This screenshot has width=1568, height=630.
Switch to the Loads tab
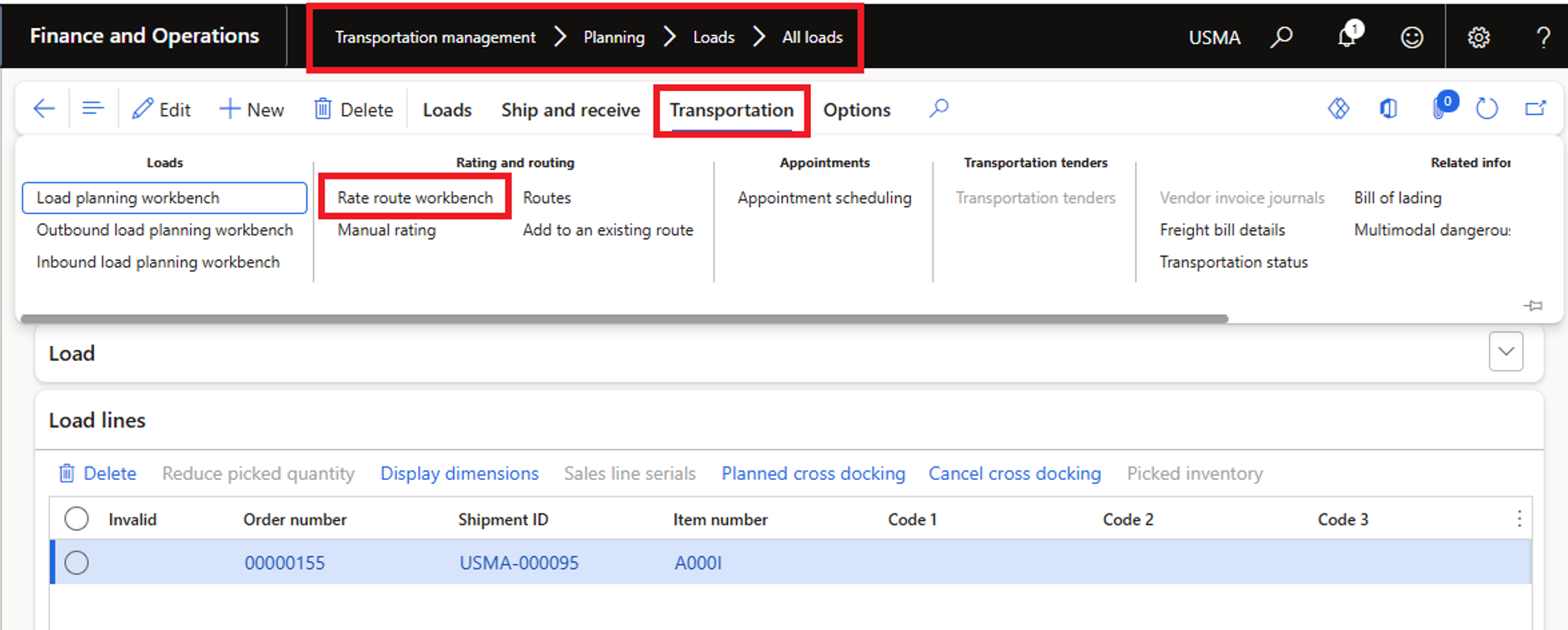click(447, 110)
